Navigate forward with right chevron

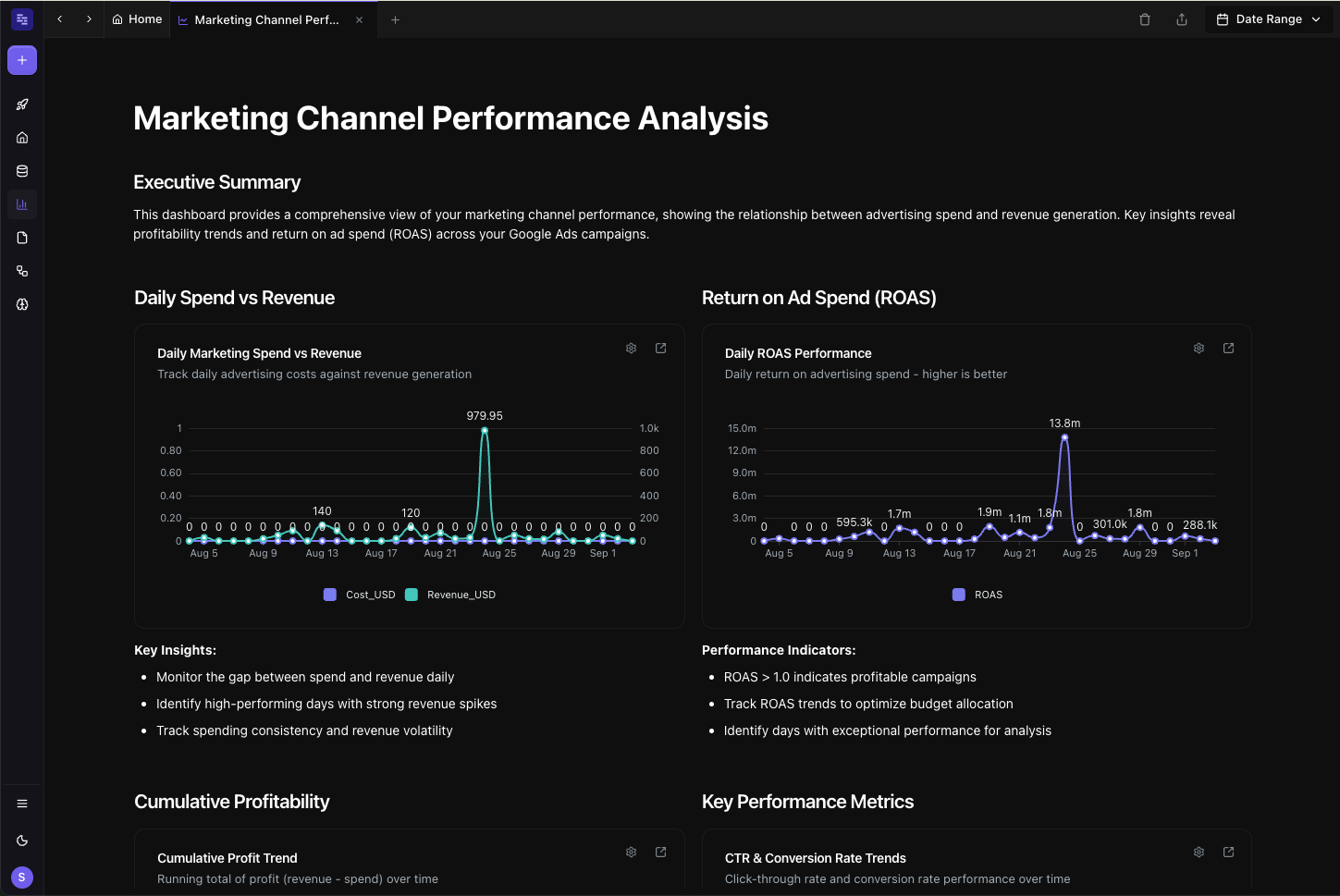pyautogui.click(x=89, y=19)
